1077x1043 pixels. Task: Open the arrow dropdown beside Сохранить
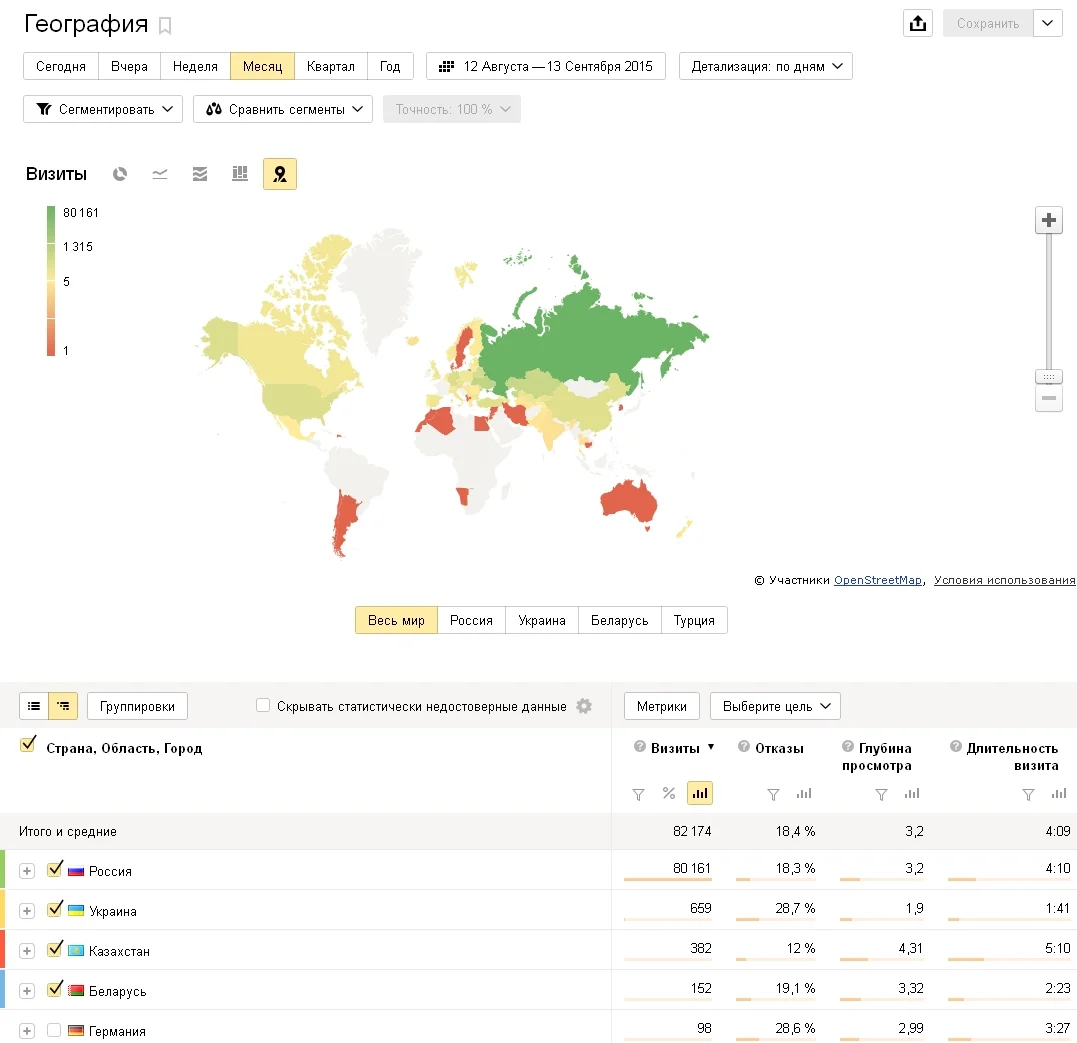click(1047, 23)
